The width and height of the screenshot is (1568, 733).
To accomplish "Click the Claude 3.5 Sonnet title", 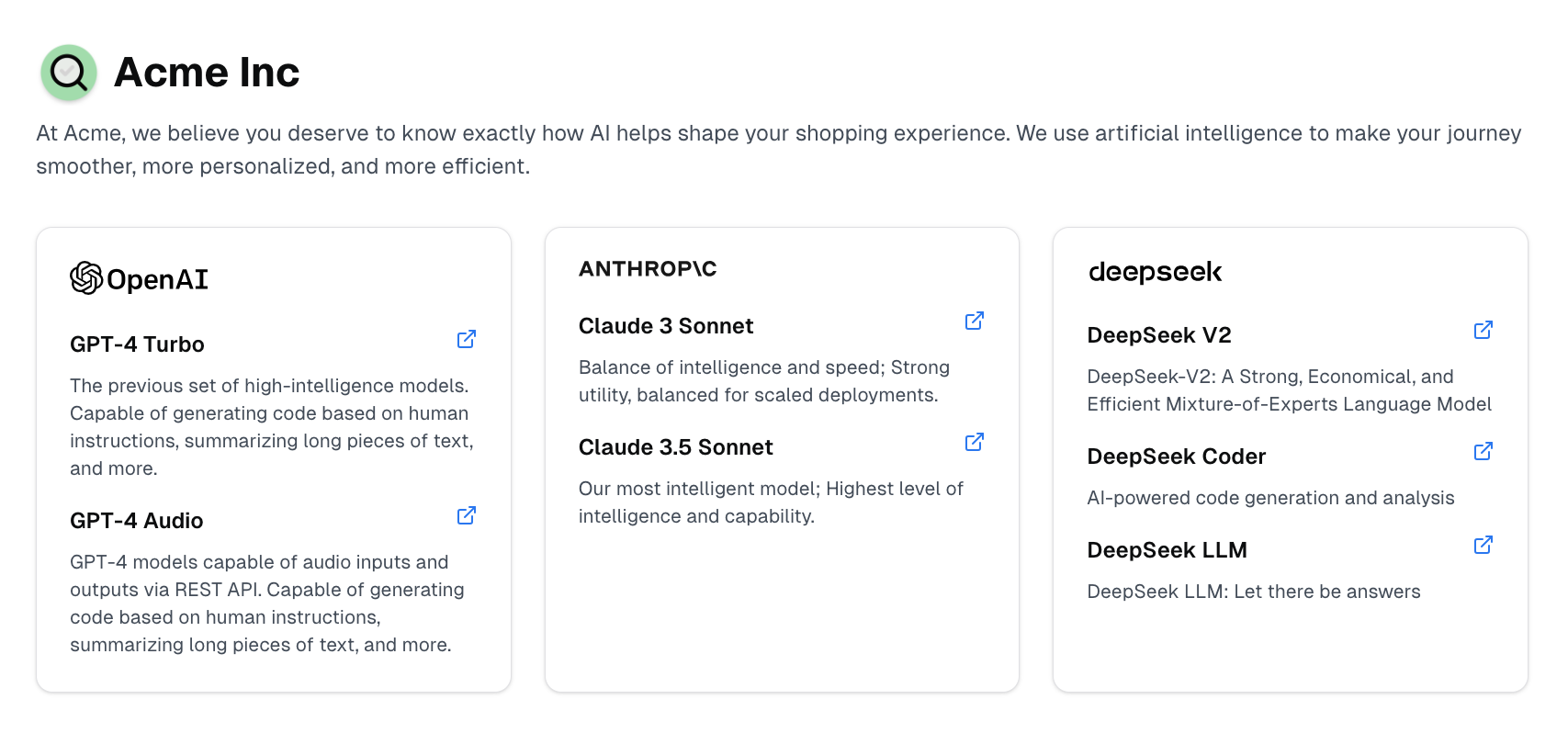I will (x=675, y=447).
